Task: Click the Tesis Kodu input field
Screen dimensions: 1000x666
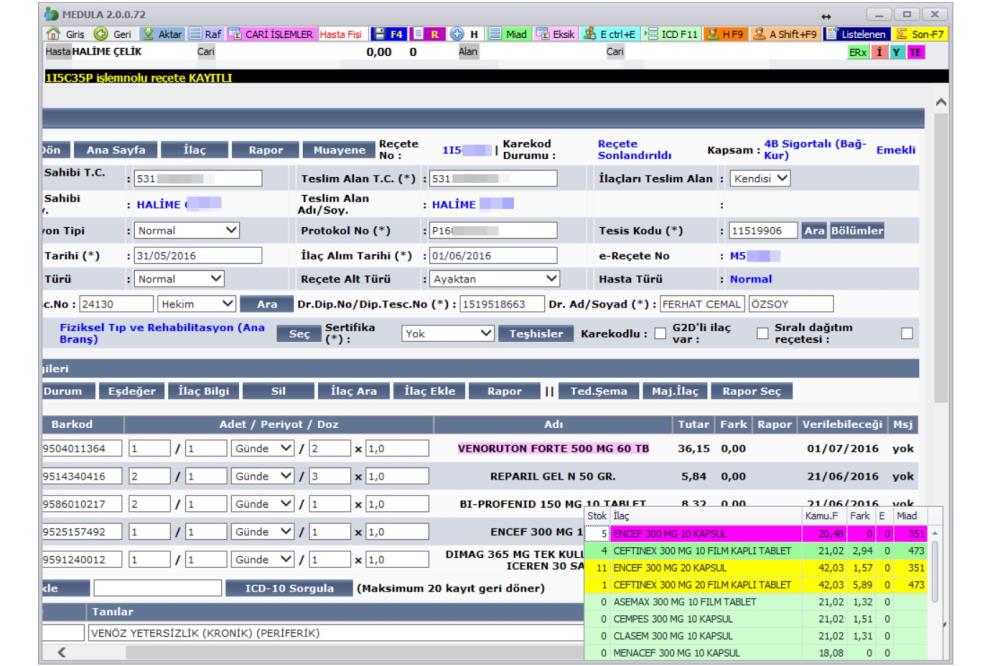Action: [x=763, y=231]
